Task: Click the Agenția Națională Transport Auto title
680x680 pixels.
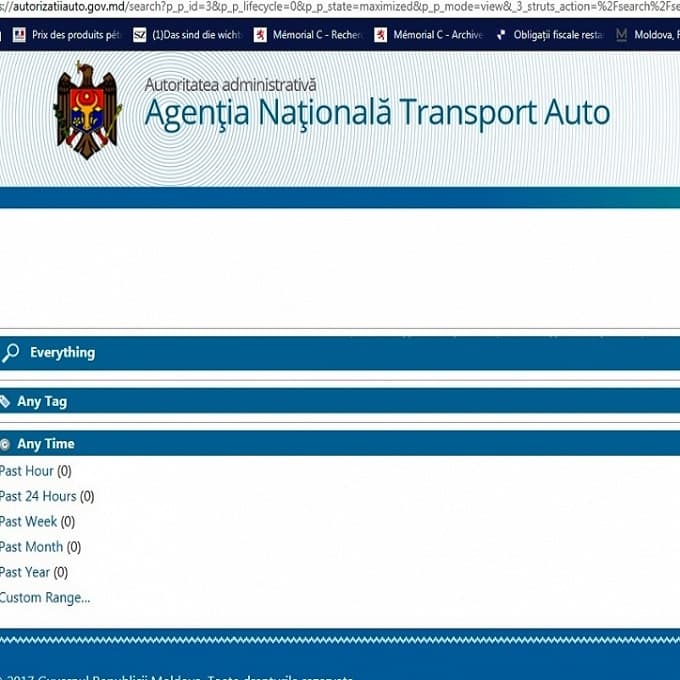Action: coord(377,112)
